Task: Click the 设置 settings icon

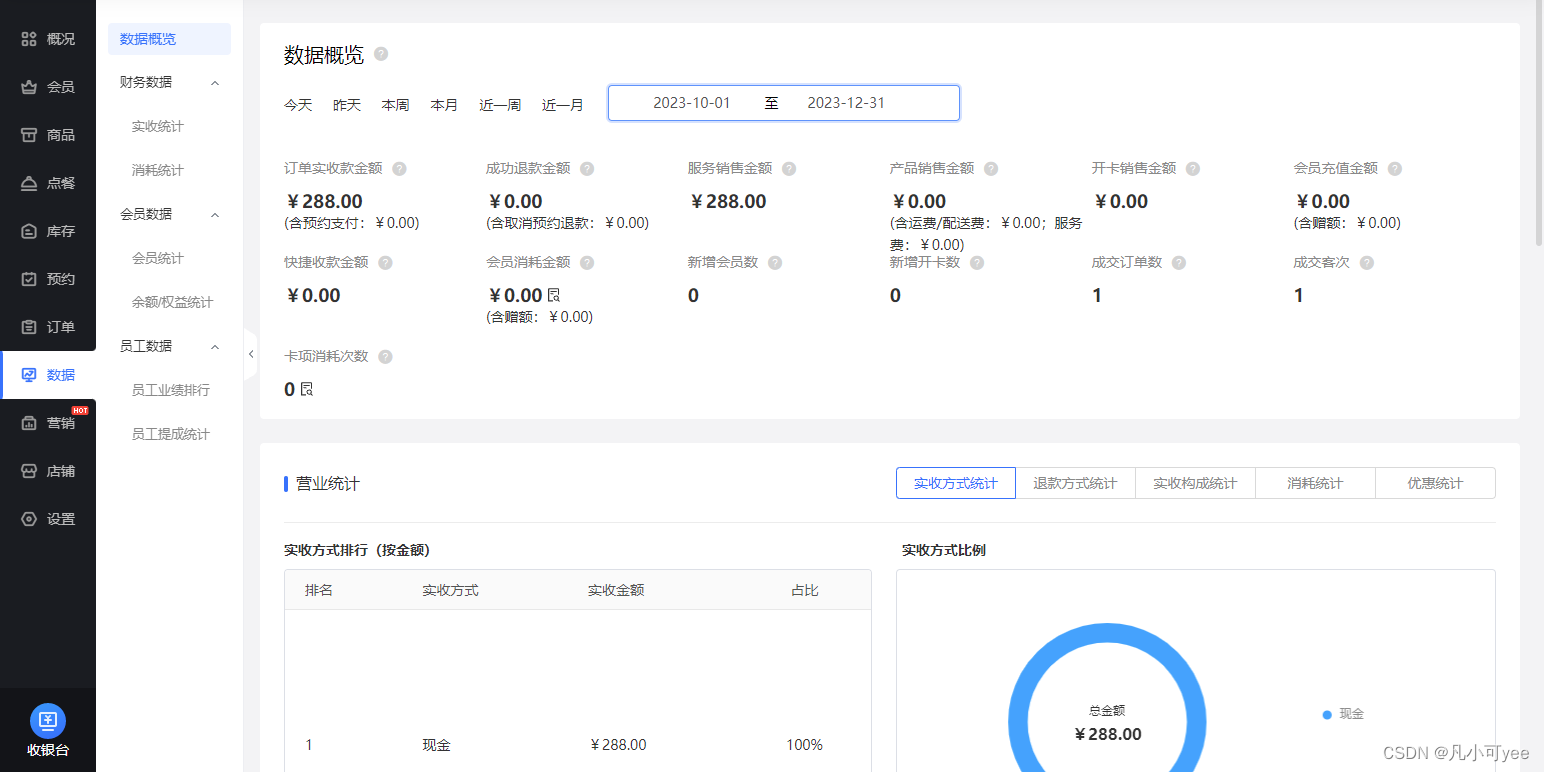Action: pos(29,519)
